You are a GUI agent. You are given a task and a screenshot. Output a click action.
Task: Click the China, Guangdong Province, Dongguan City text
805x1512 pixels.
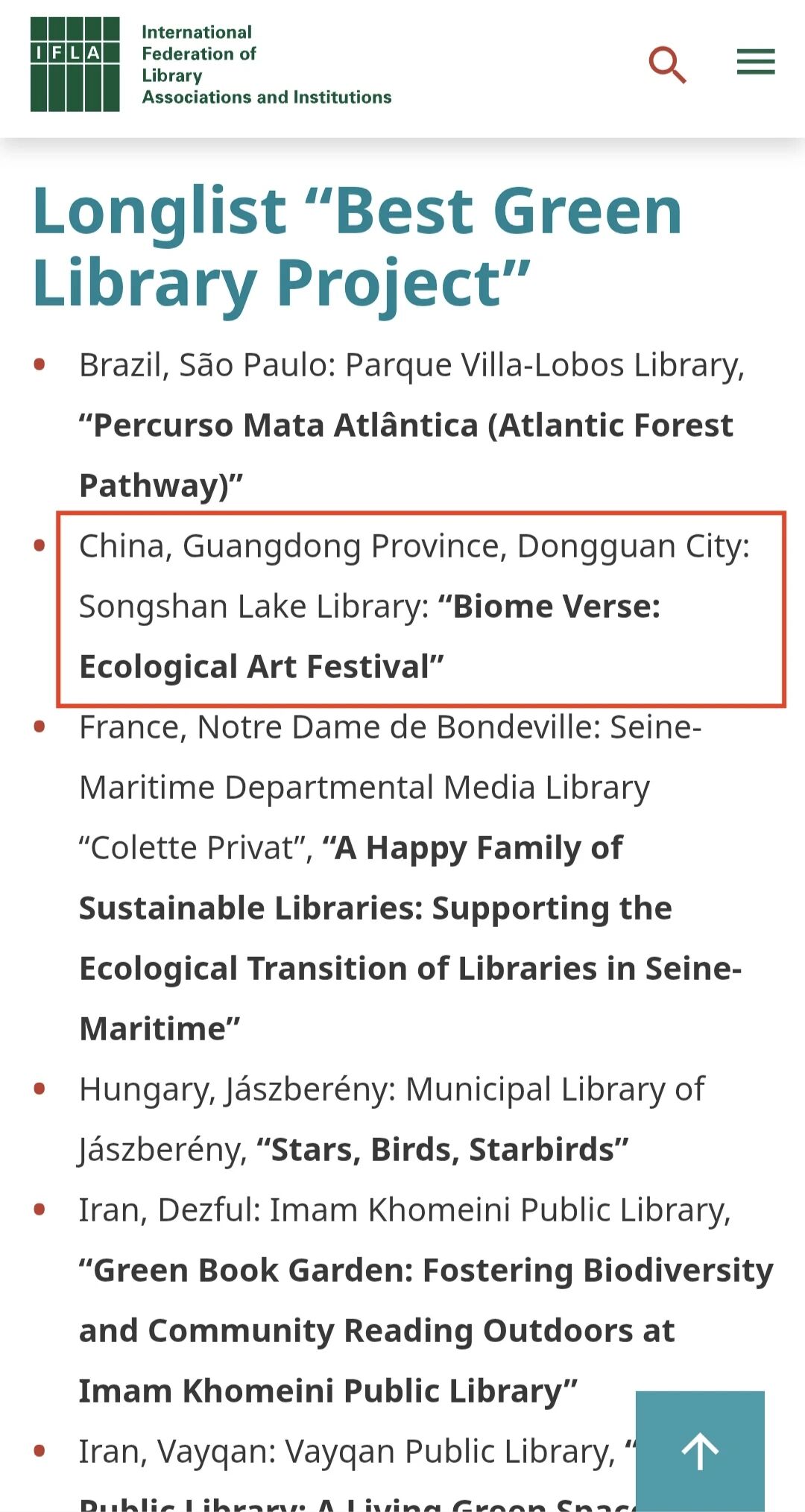click(x=414, y=546)
